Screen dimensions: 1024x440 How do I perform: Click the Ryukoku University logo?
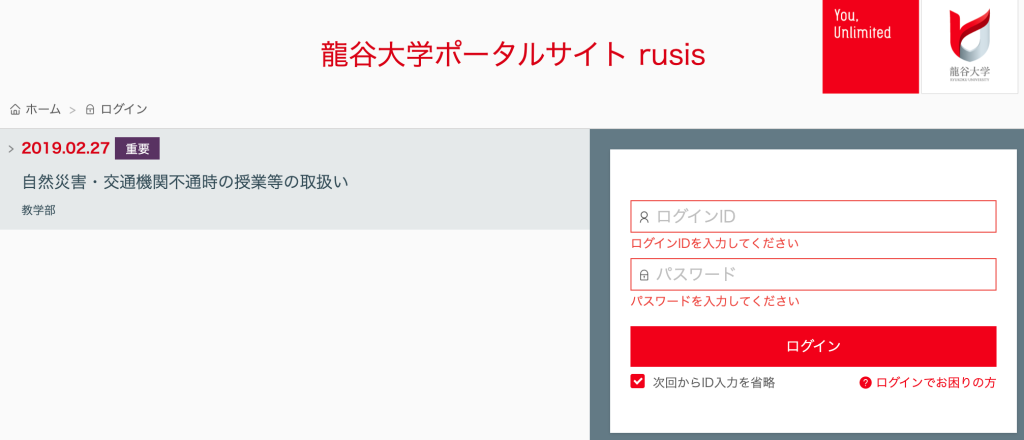(x=969, y=46)
